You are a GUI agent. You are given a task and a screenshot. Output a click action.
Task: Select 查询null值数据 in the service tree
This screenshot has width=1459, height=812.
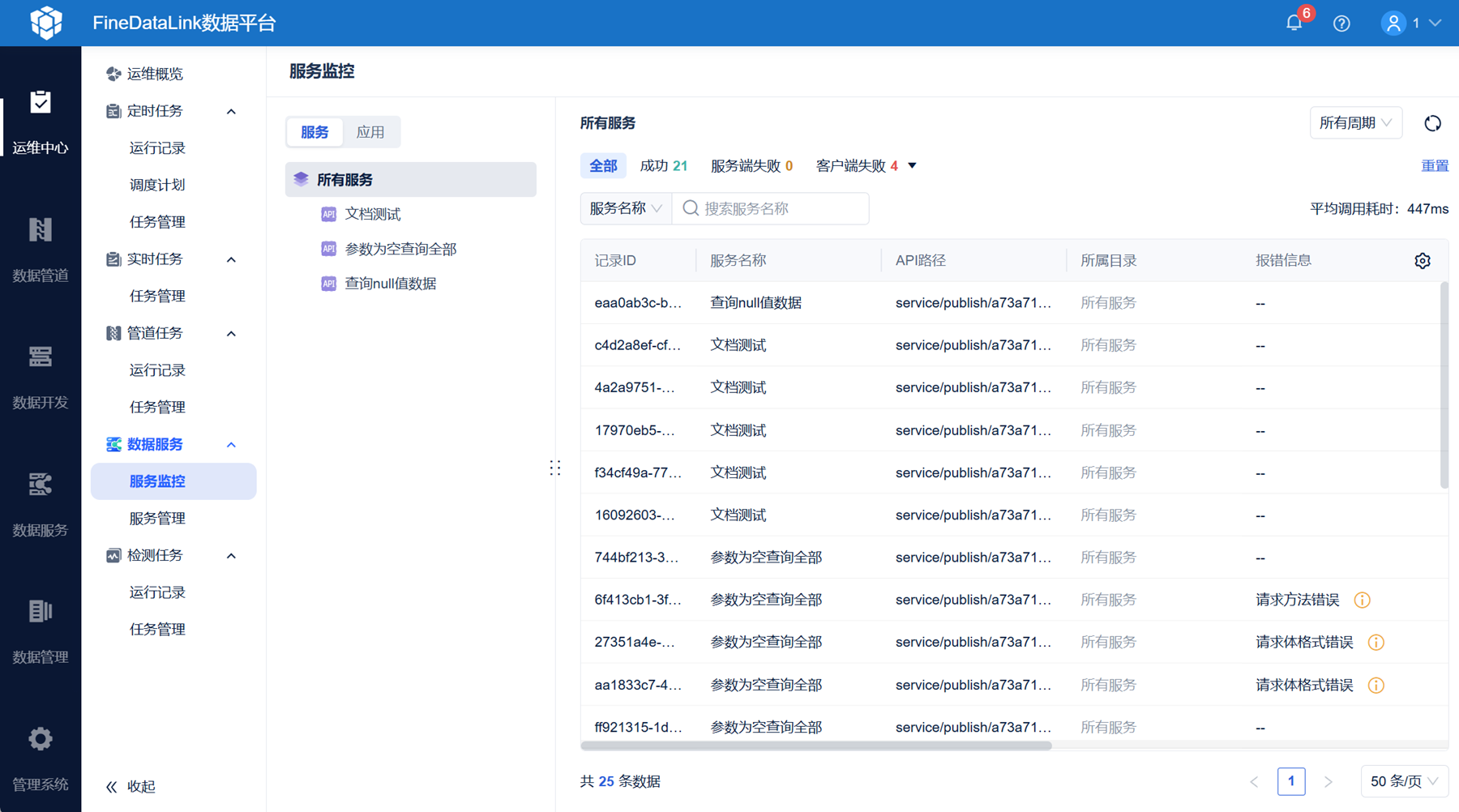pos(391,284)
